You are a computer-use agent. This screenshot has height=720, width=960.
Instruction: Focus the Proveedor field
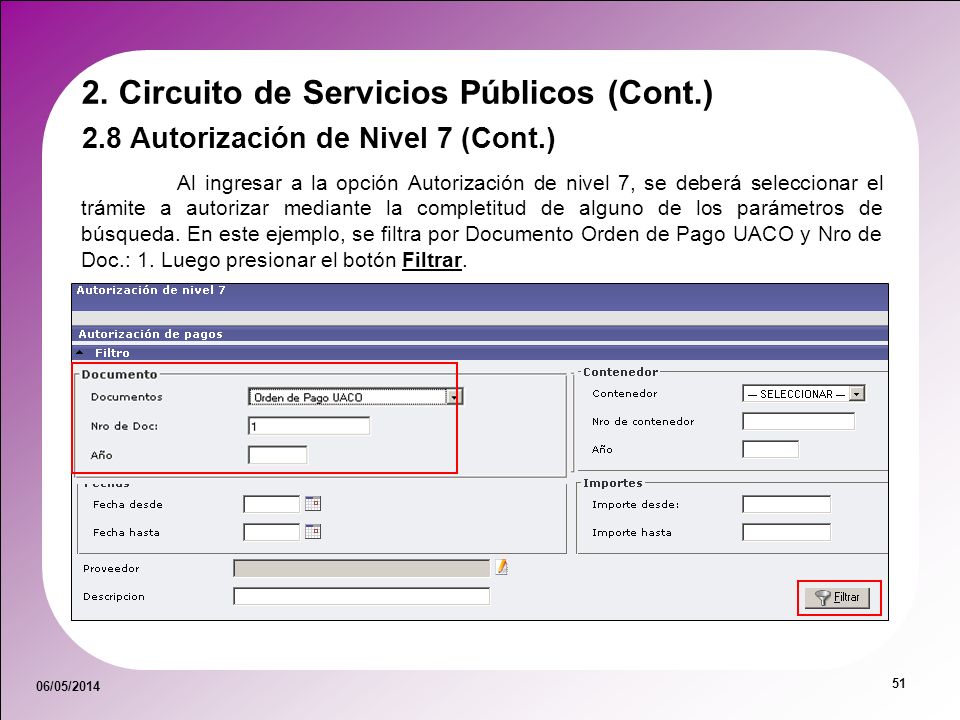361,568
